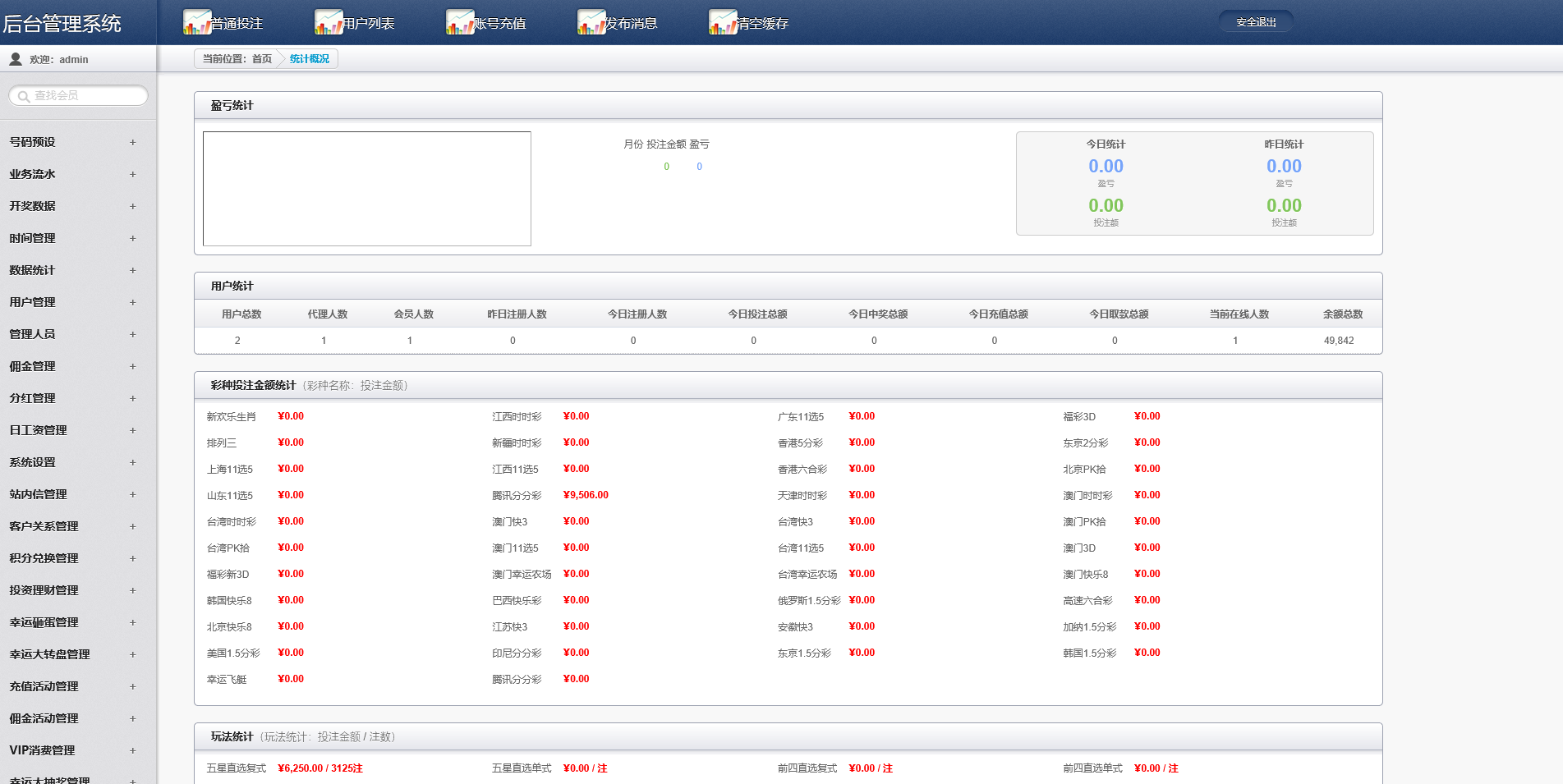Click the 韩国1.5分彩 lottery name
This screenshot has width=1563, height=784.
pos(1090,653)
